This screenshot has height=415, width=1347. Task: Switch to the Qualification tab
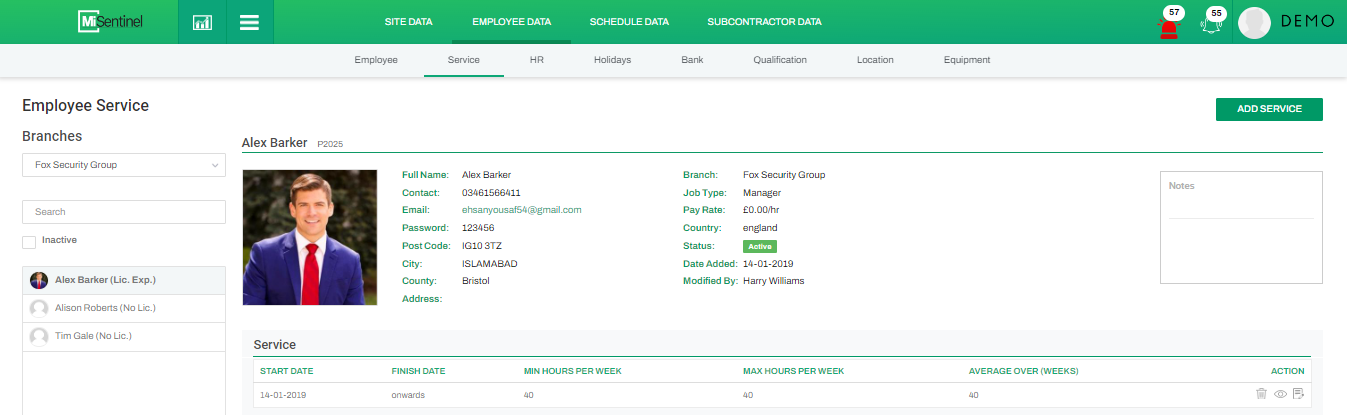[x=780, y=60]
